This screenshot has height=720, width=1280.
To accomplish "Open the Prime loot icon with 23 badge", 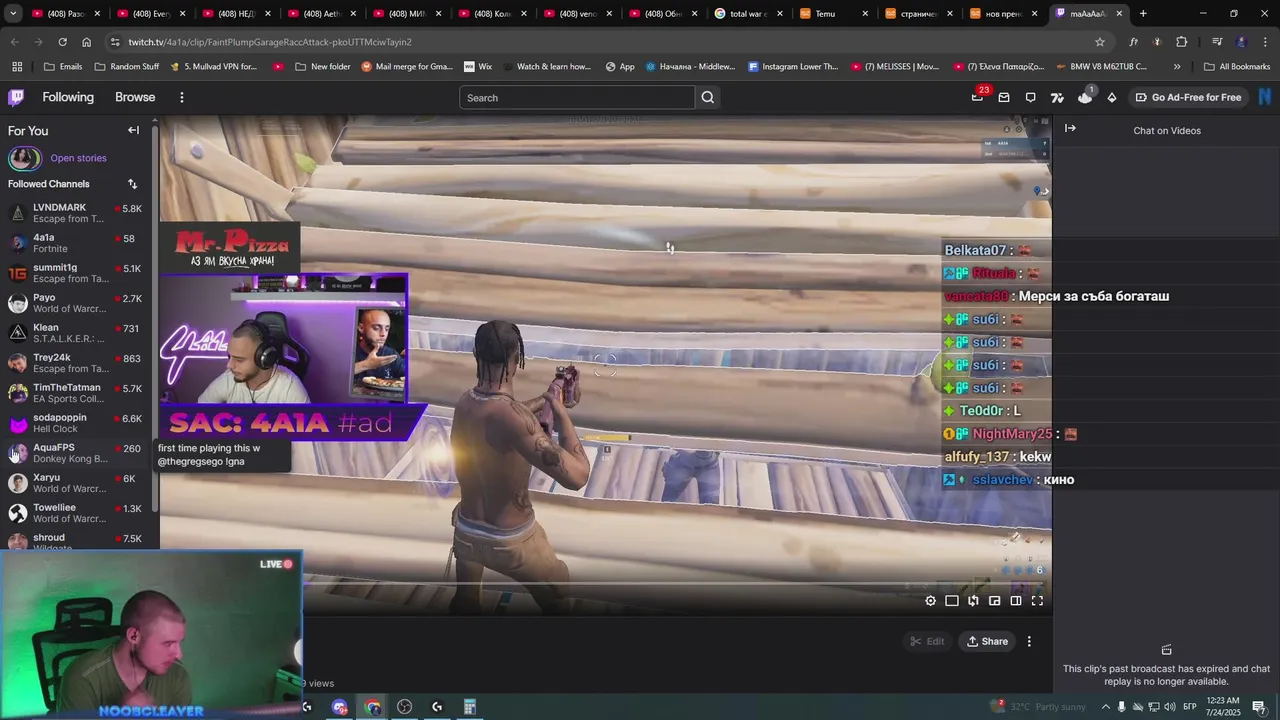I will click(x=977, y=97).
